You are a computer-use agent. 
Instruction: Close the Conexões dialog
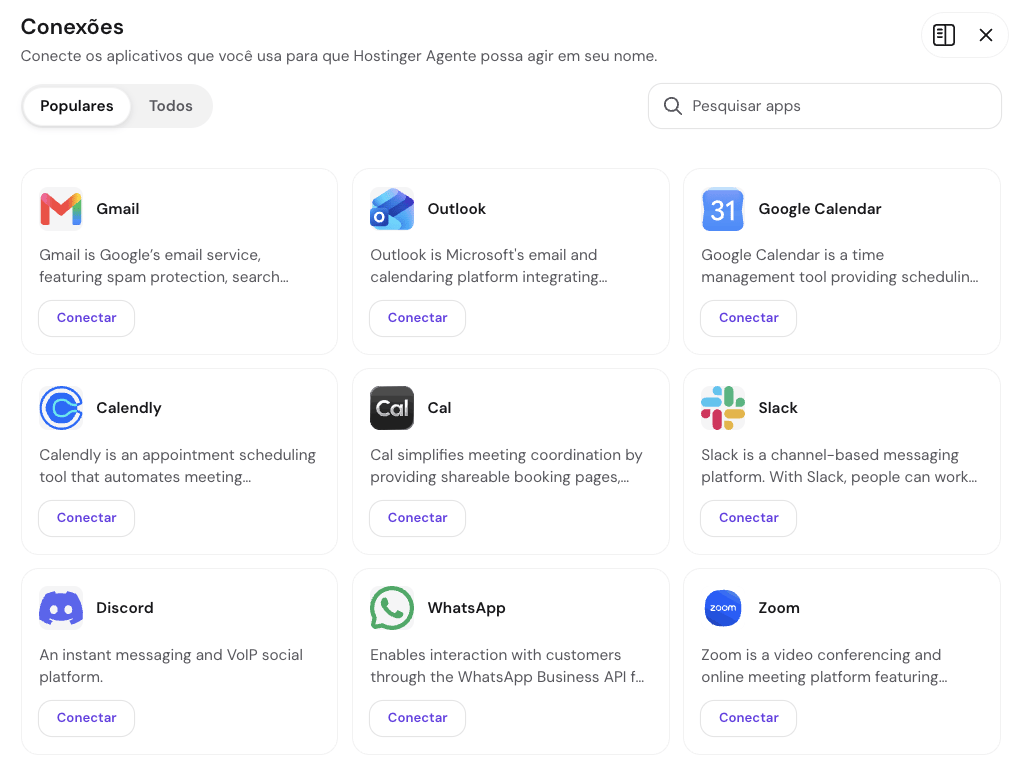click(986, 35)
